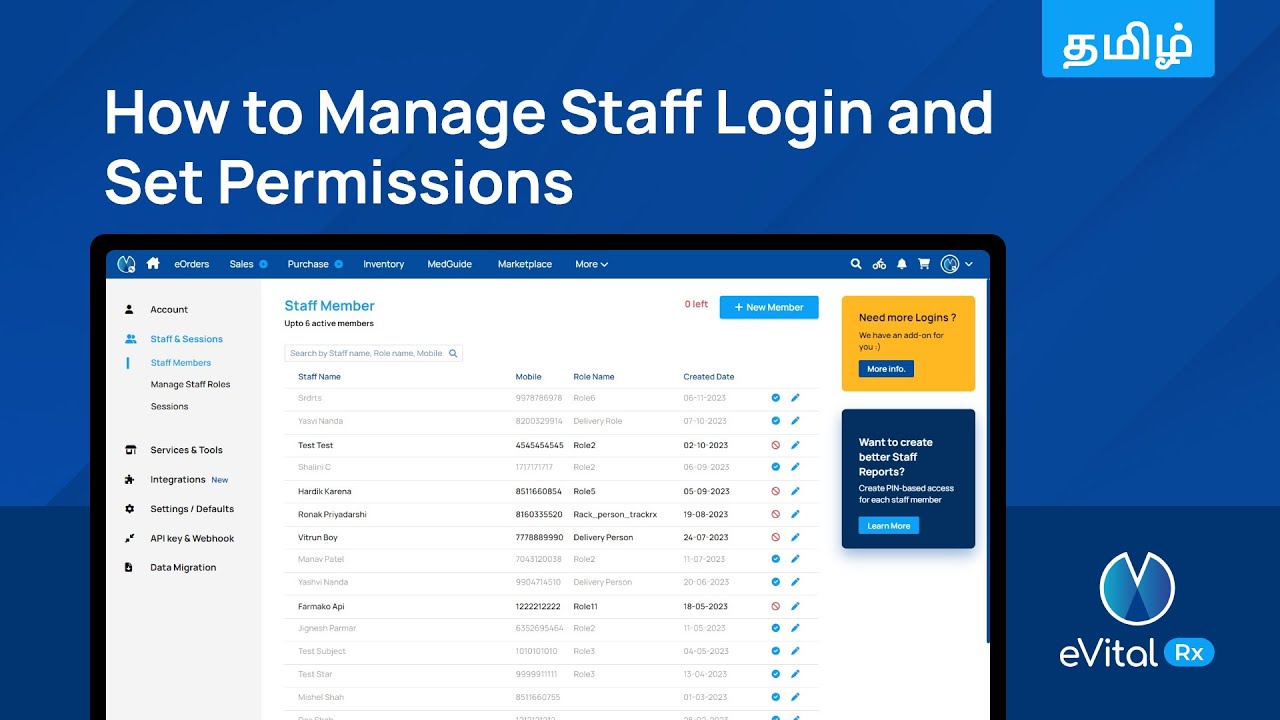Edit the Srdrts staff member with the pencil
Viewport: 1280px width, 720px height.
pos(796,398)
